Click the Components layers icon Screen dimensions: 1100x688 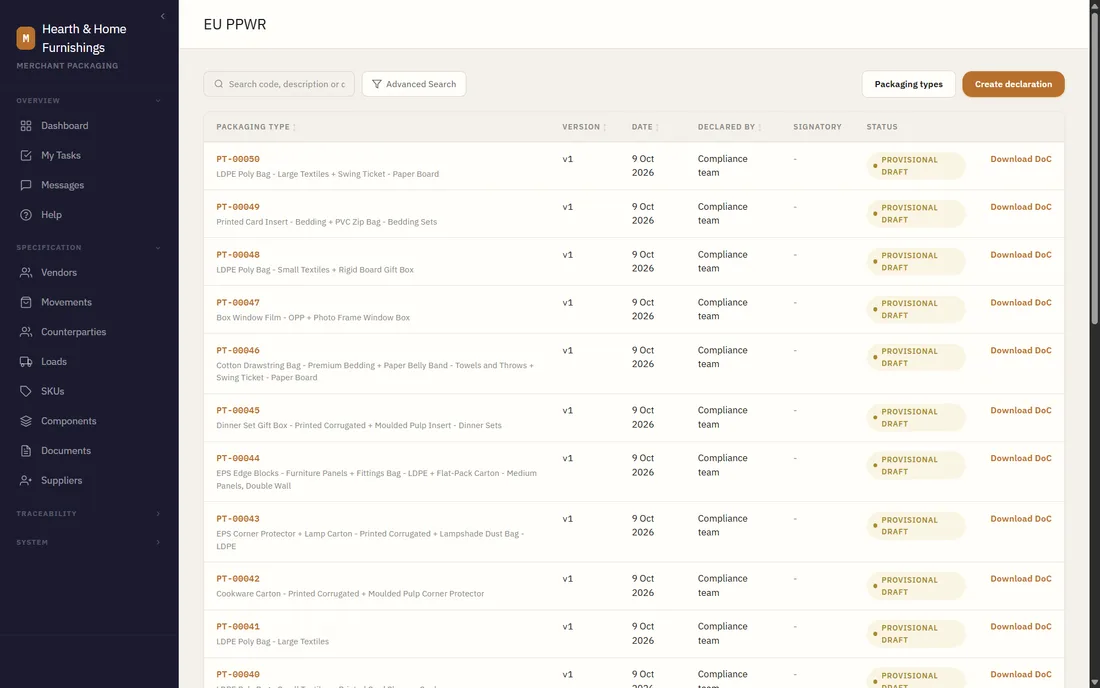click(x=26, y=421)
